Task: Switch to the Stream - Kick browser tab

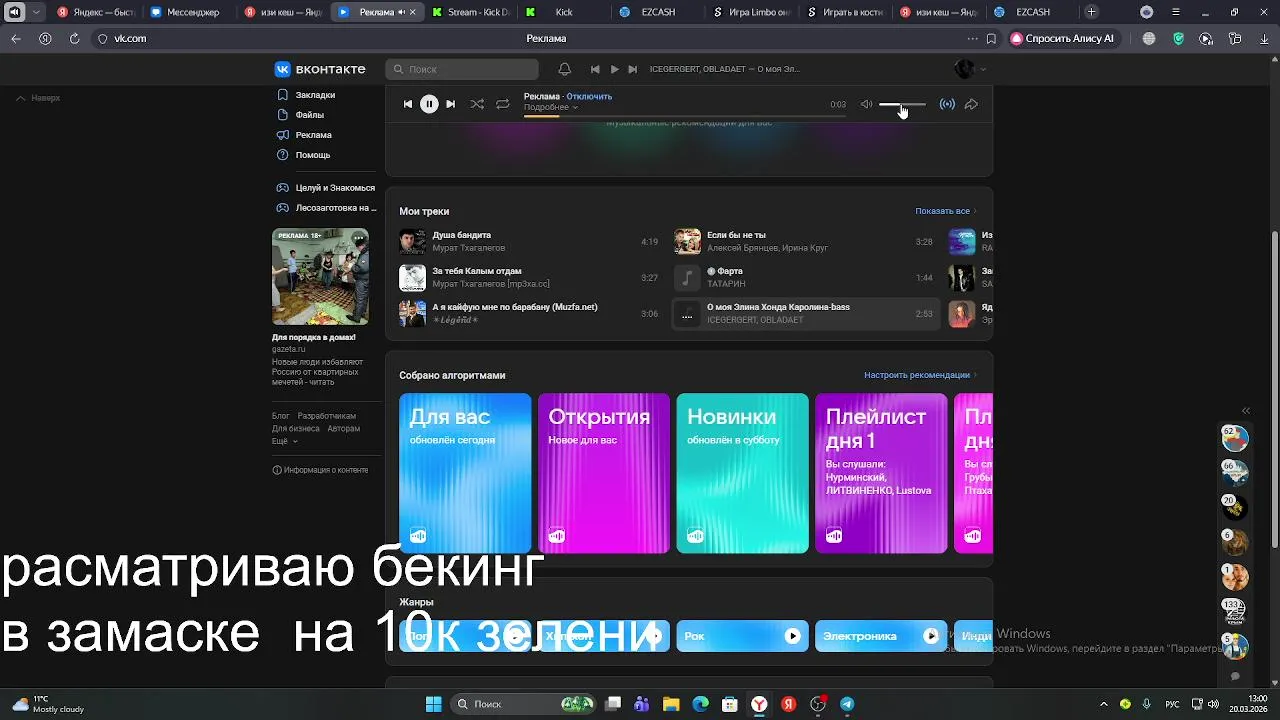Action: tap(472, 12)
